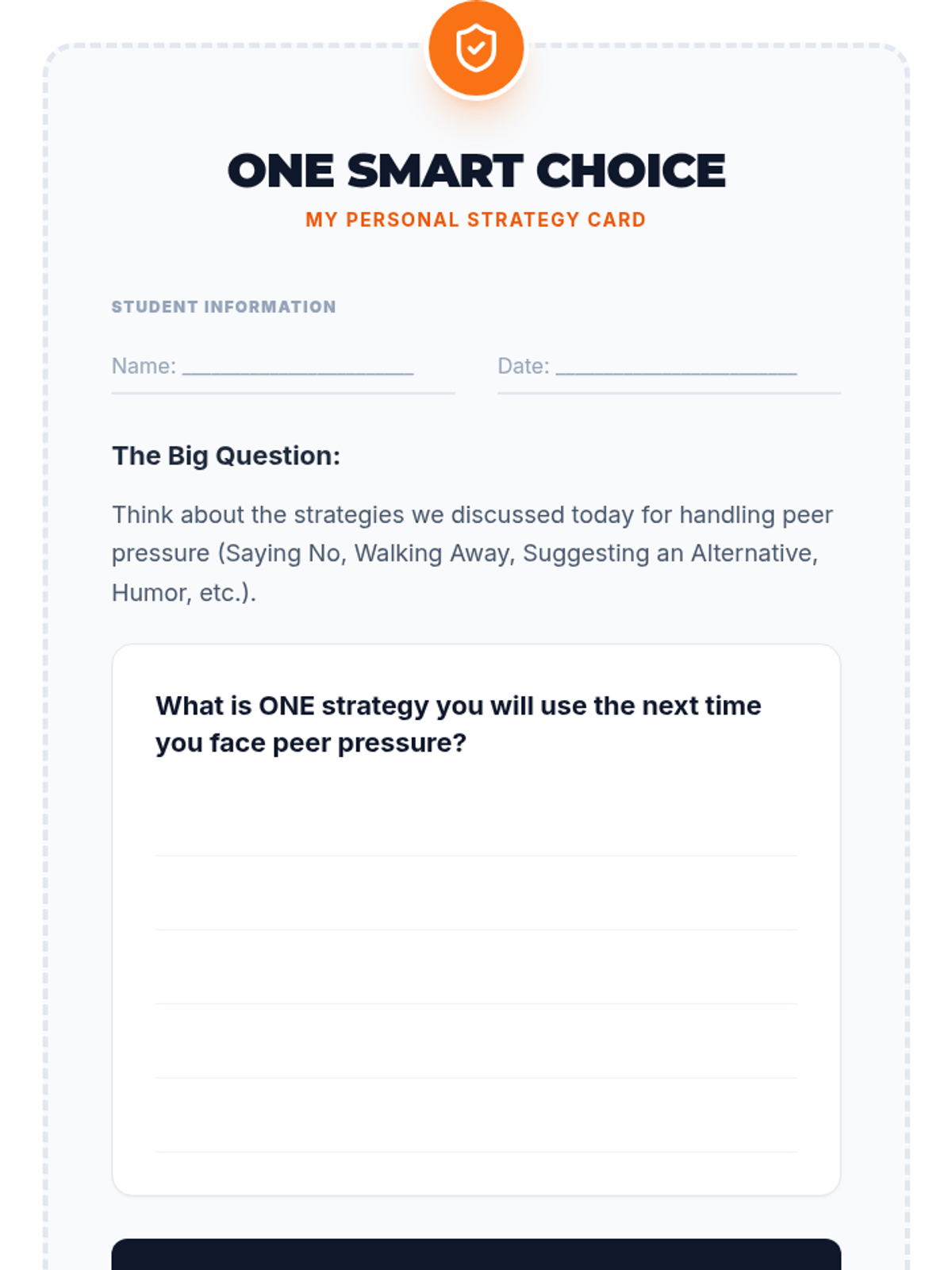Click the STUDENT INFORMATION section label
Screen dimensions: 952x1270
click(x=224, y=307)
